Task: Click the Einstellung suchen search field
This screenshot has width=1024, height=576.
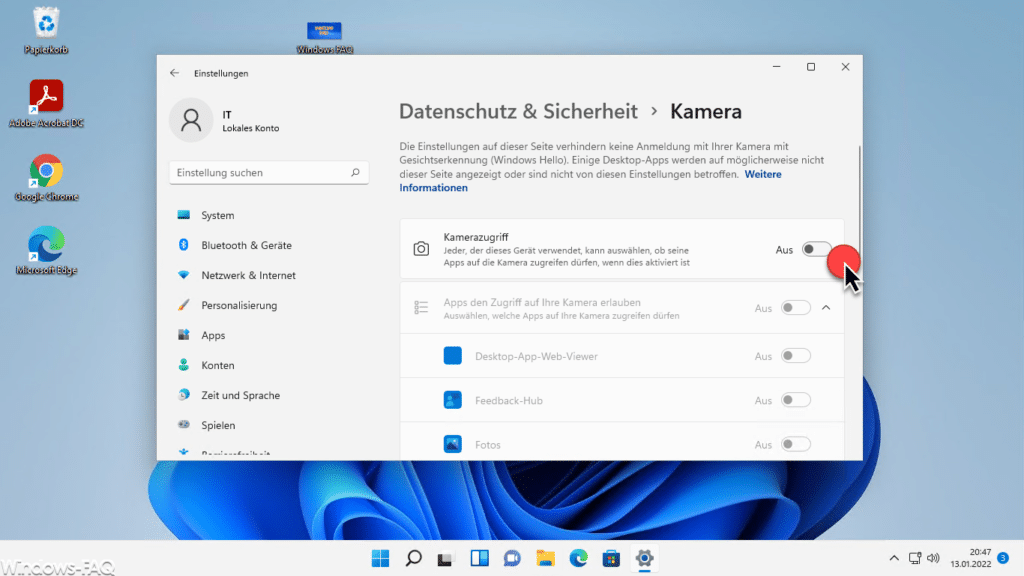Action: pos(269,172)
